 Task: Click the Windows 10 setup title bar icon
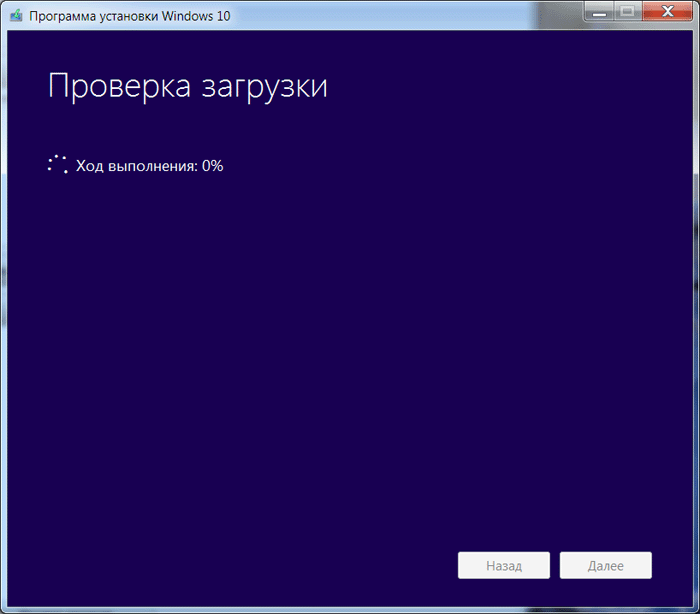[x=17, y=16]
